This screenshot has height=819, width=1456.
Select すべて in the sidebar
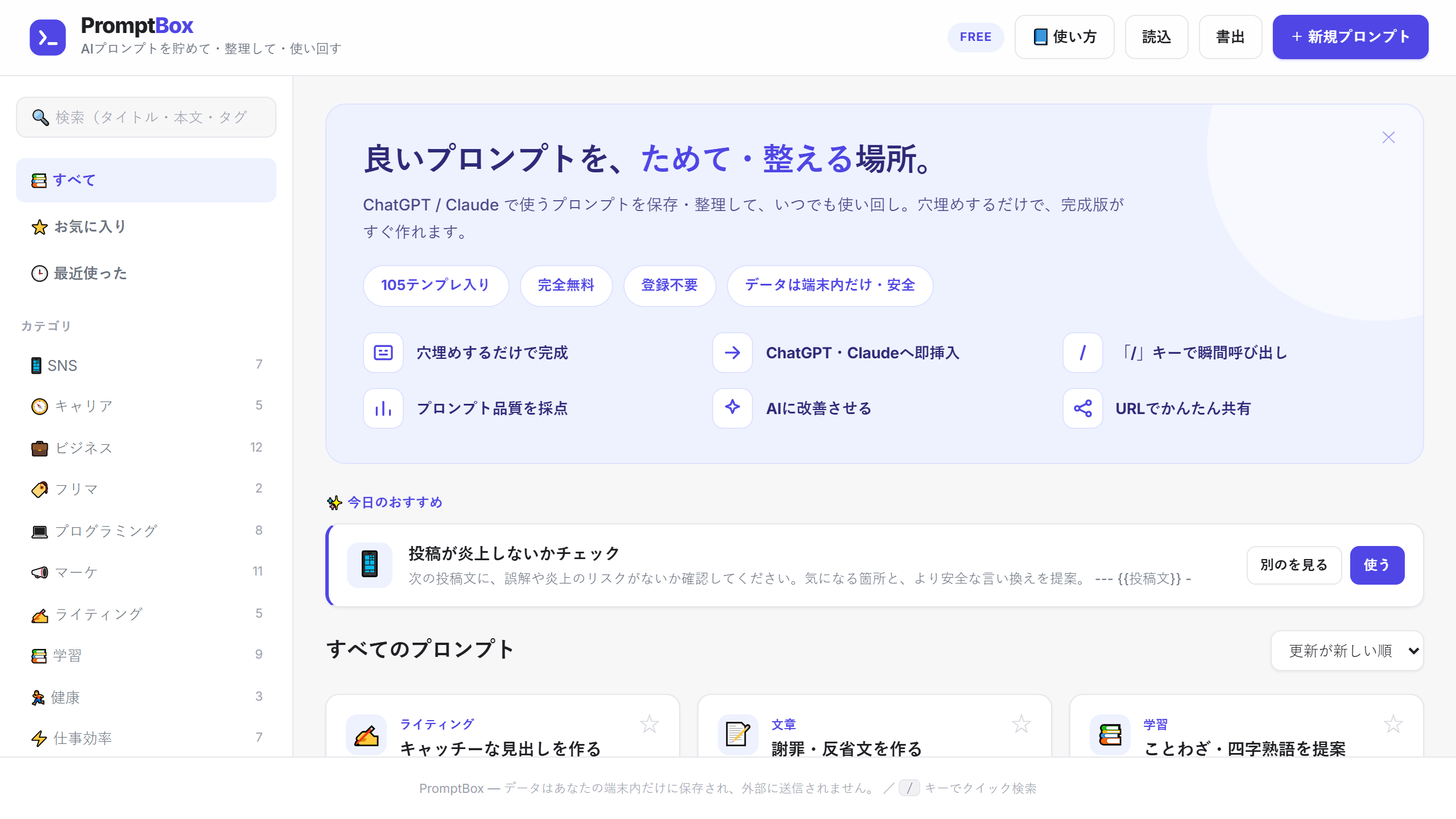click(x=146, y=180)
